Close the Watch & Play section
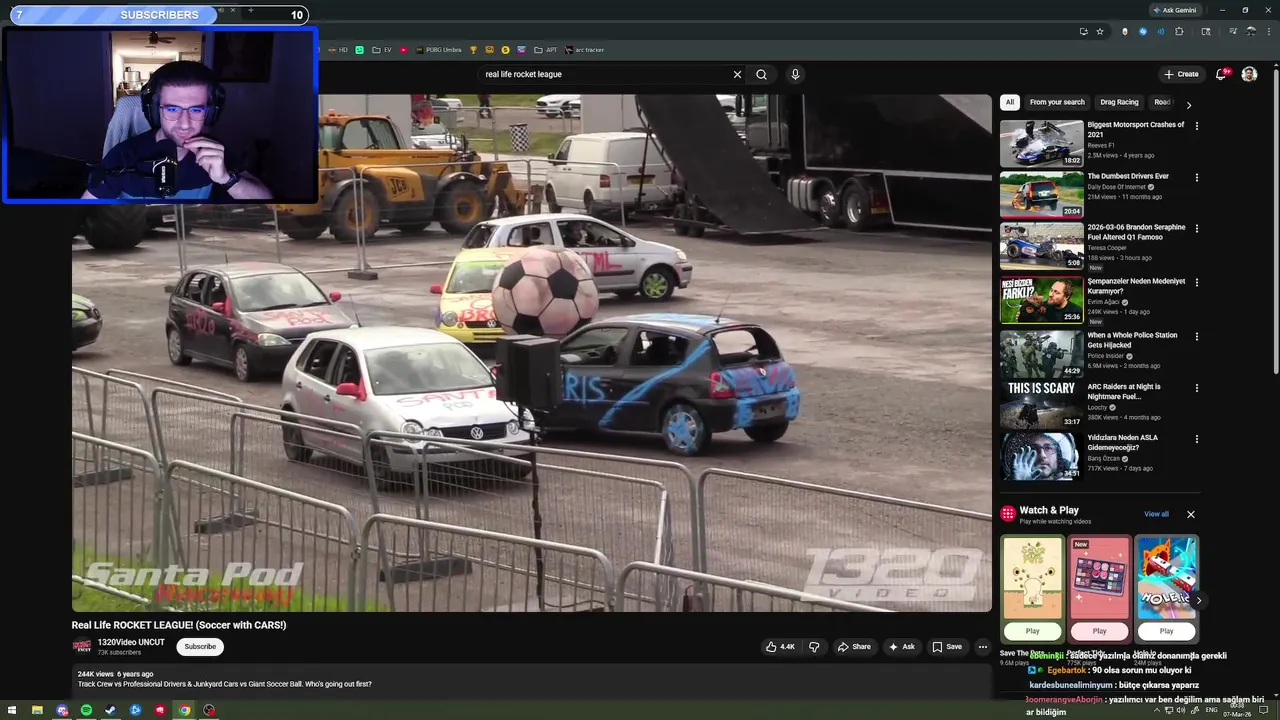Image resolution: width=1280 pixels, height=720 pixels. (x=1190, y=514)
